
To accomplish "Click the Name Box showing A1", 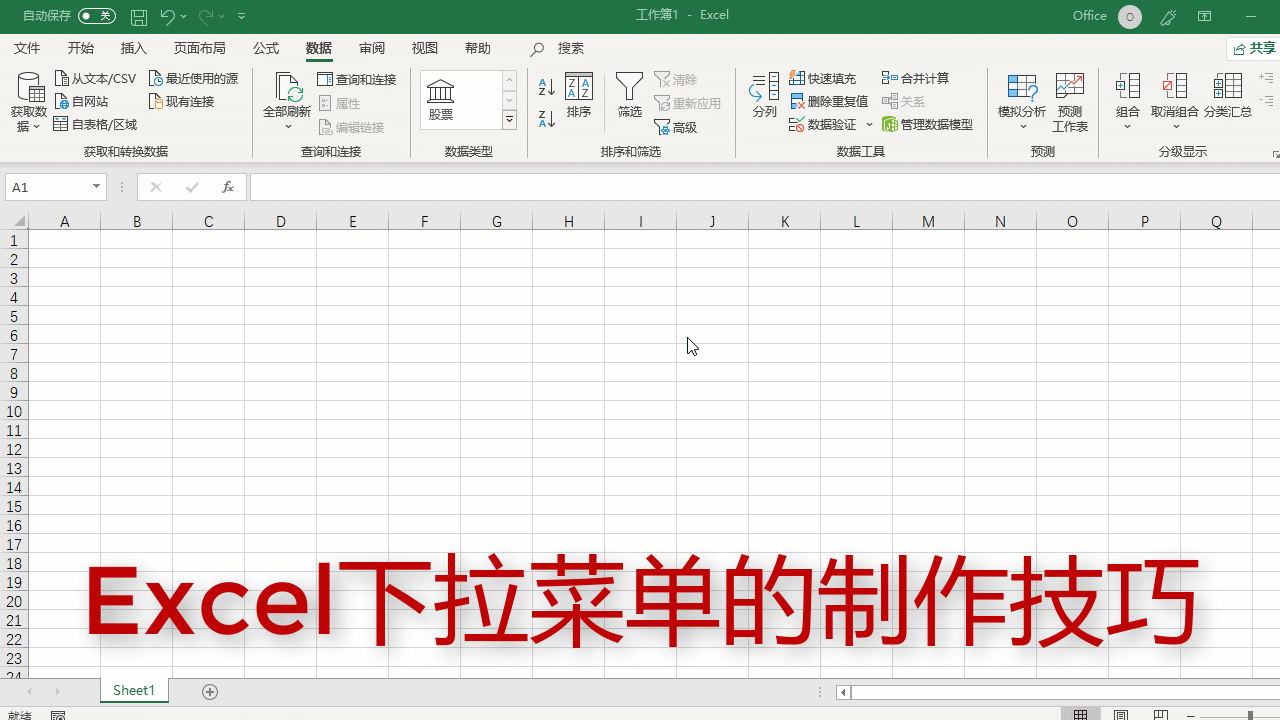I will (48, 187).
